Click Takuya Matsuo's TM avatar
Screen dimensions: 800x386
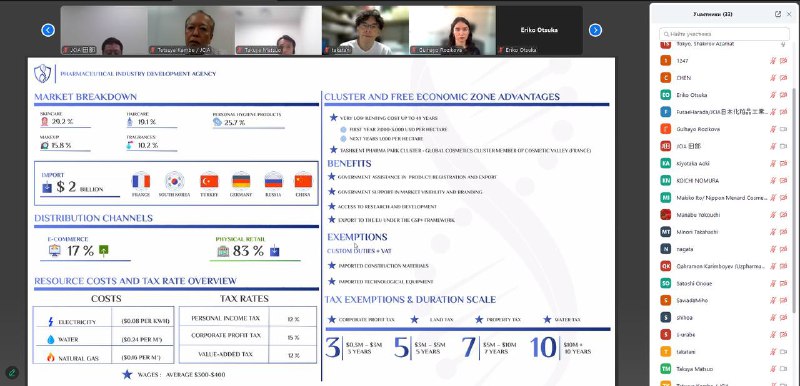click(665, 369)
